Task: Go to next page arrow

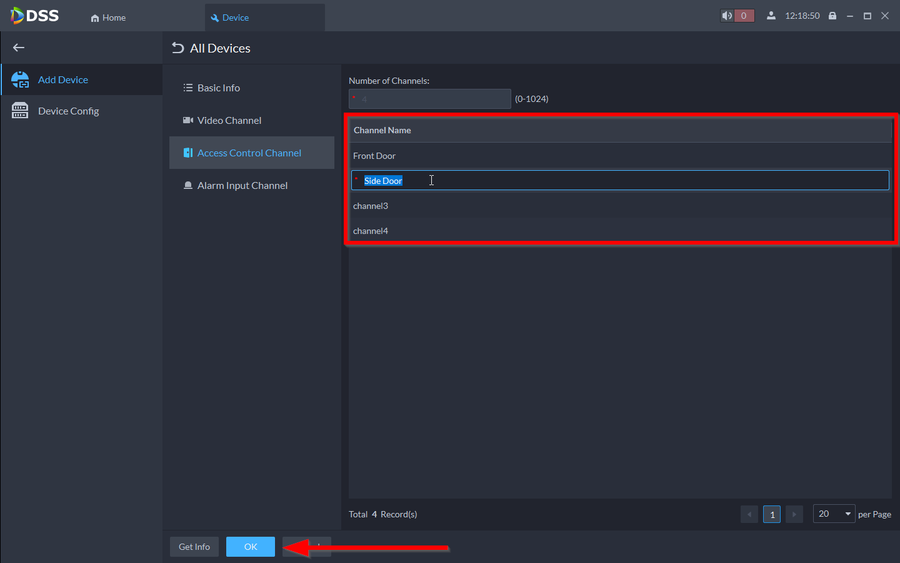Action: tap(794, 514)
